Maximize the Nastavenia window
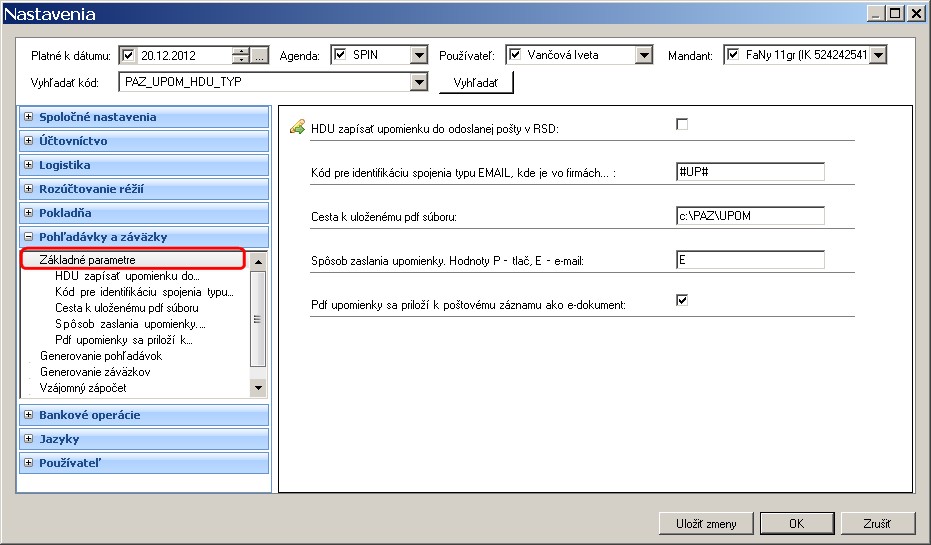The width and height of the screenshot is (931, 545). pos(896,13)
